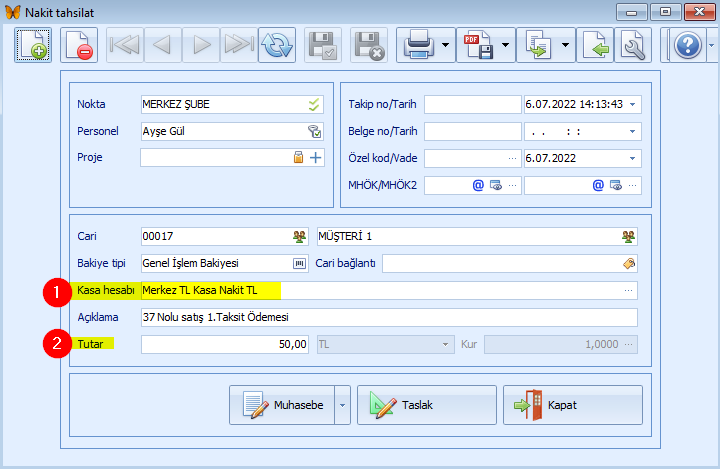Cancel changes with the diskette X icon
Image resolution: width=720 pixels, height=469 pixels.
(x=369, y=45)
